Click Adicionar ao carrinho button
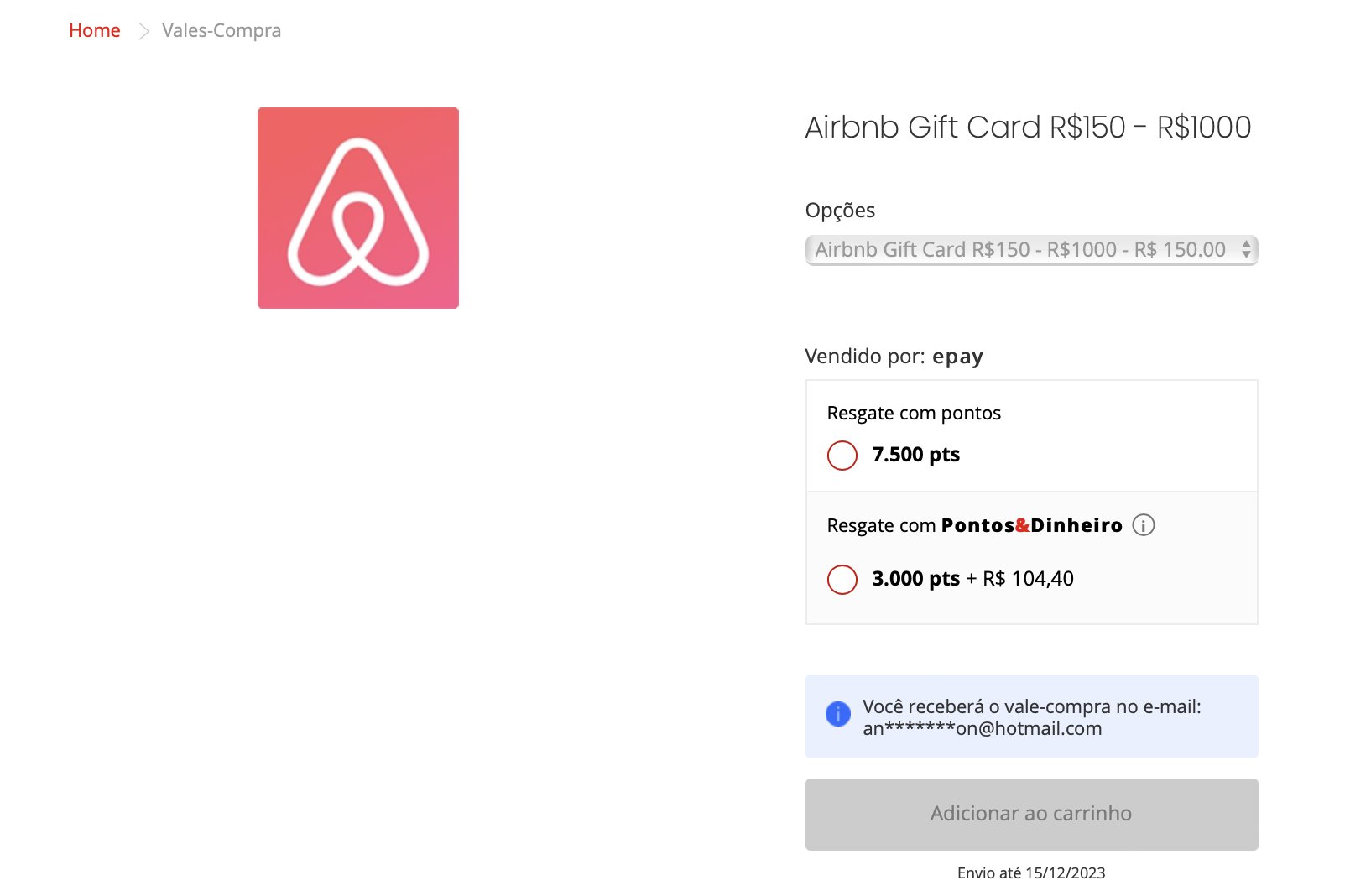Screen dimensions: 1371x896 point(1031,815)
